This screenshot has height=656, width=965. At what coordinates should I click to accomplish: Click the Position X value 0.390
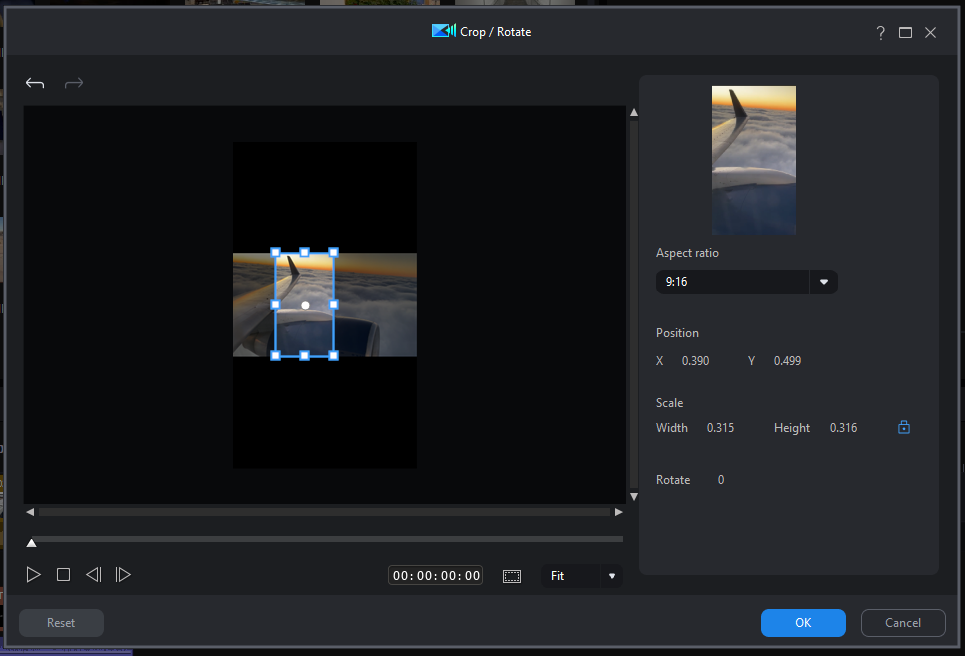pos(695,361)
